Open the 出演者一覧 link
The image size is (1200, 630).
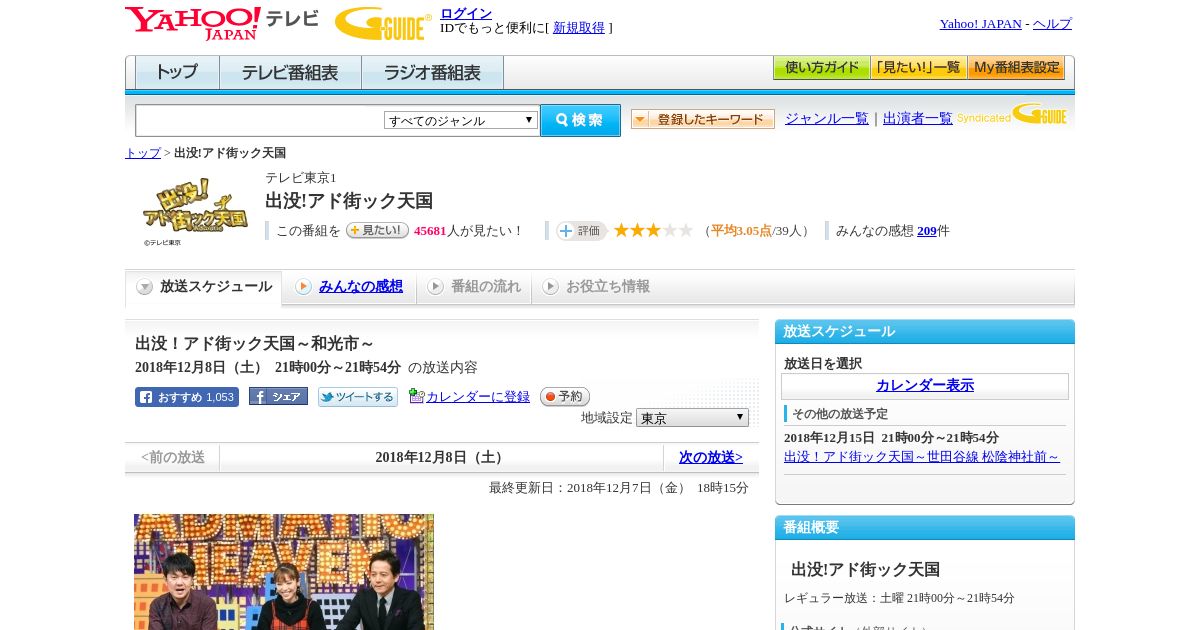(x=918, y=119)
